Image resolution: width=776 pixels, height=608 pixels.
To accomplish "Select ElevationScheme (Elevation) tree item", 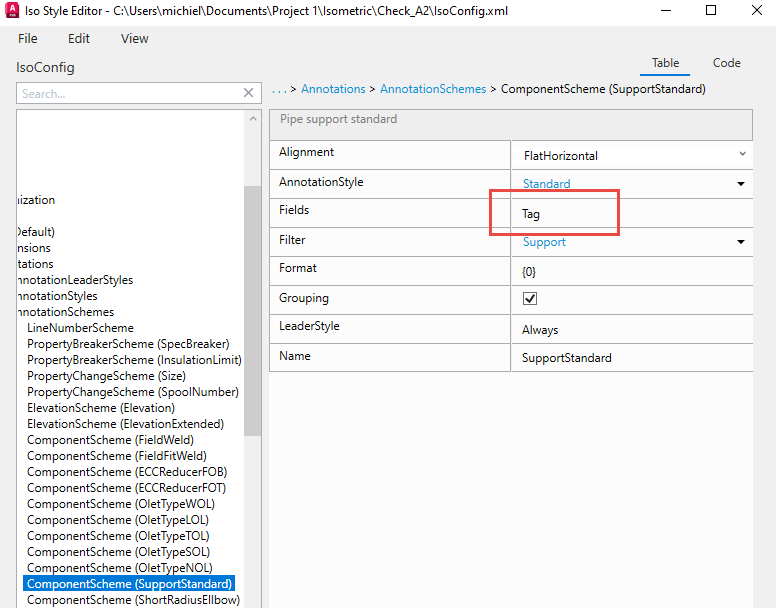I will (x=101, y=408).
